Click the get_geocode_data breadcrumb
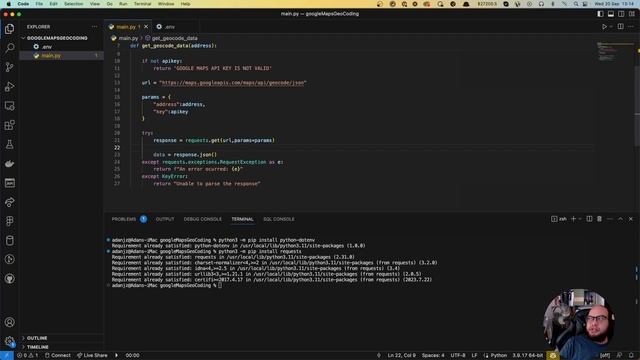This screenshot has height=360, width=640. coord(174,38)
